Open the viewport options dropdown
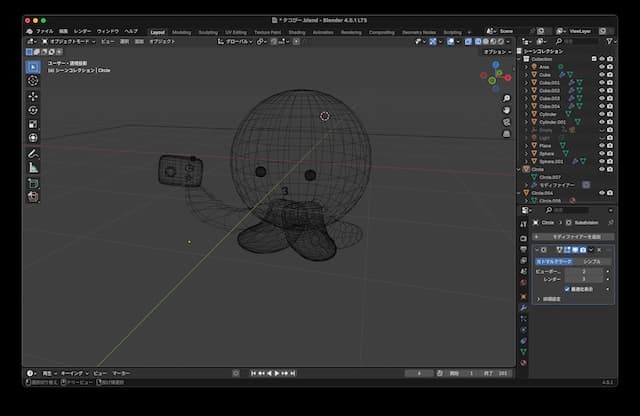 tap(497, 52)
